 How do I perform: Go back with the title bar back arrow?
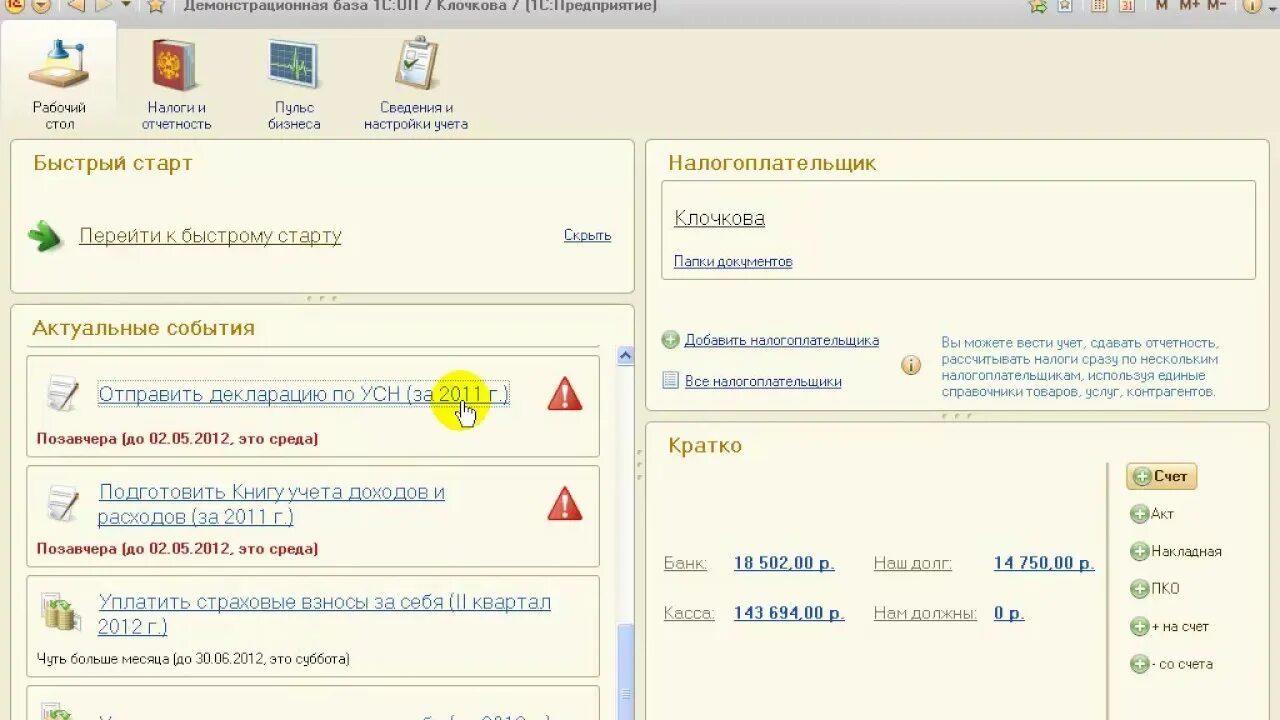pos(76,6)
